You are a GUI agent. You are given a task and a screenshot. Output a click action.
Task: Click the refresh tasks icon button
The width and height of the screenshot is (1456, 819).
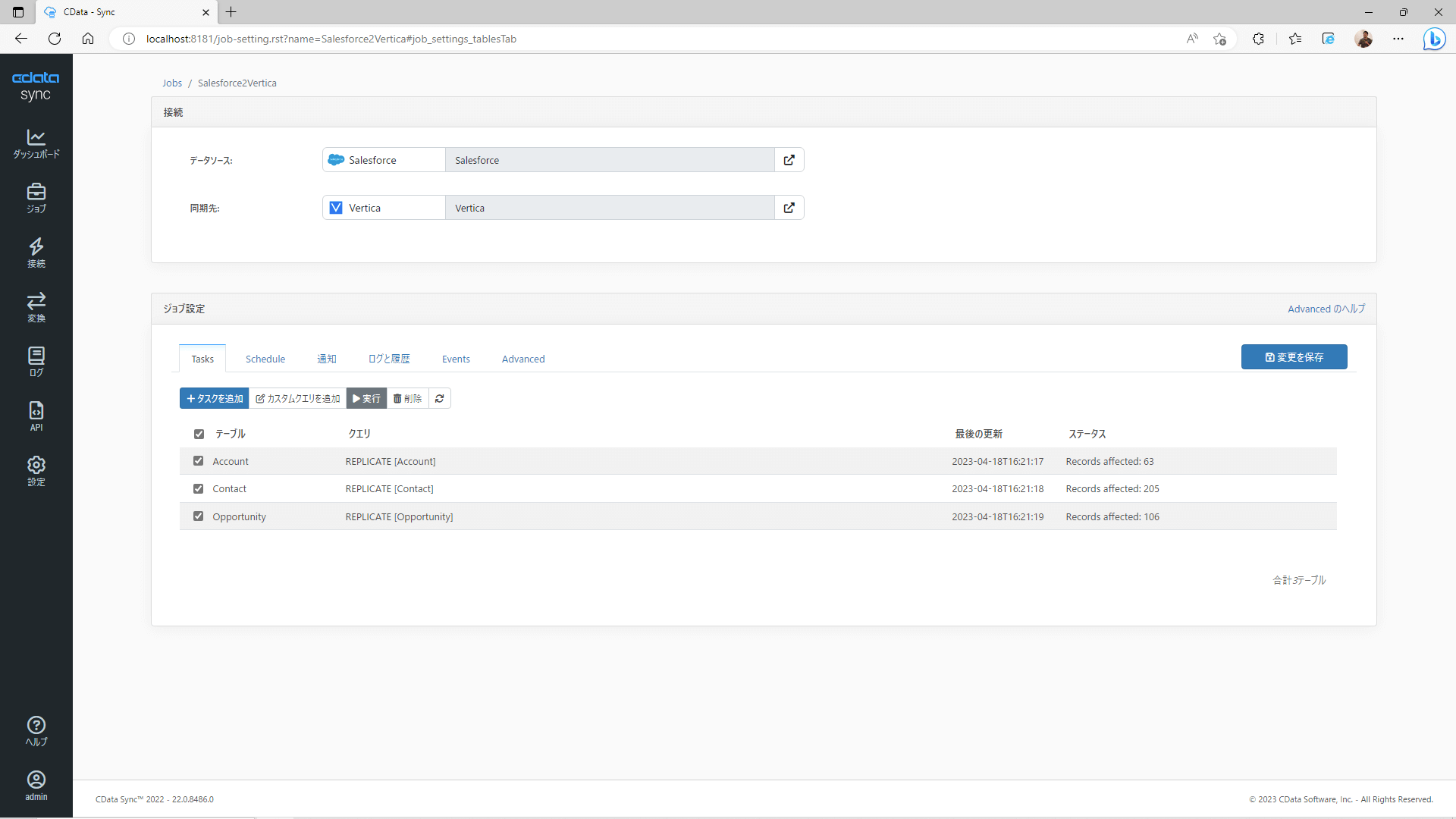tap(439, 398)
